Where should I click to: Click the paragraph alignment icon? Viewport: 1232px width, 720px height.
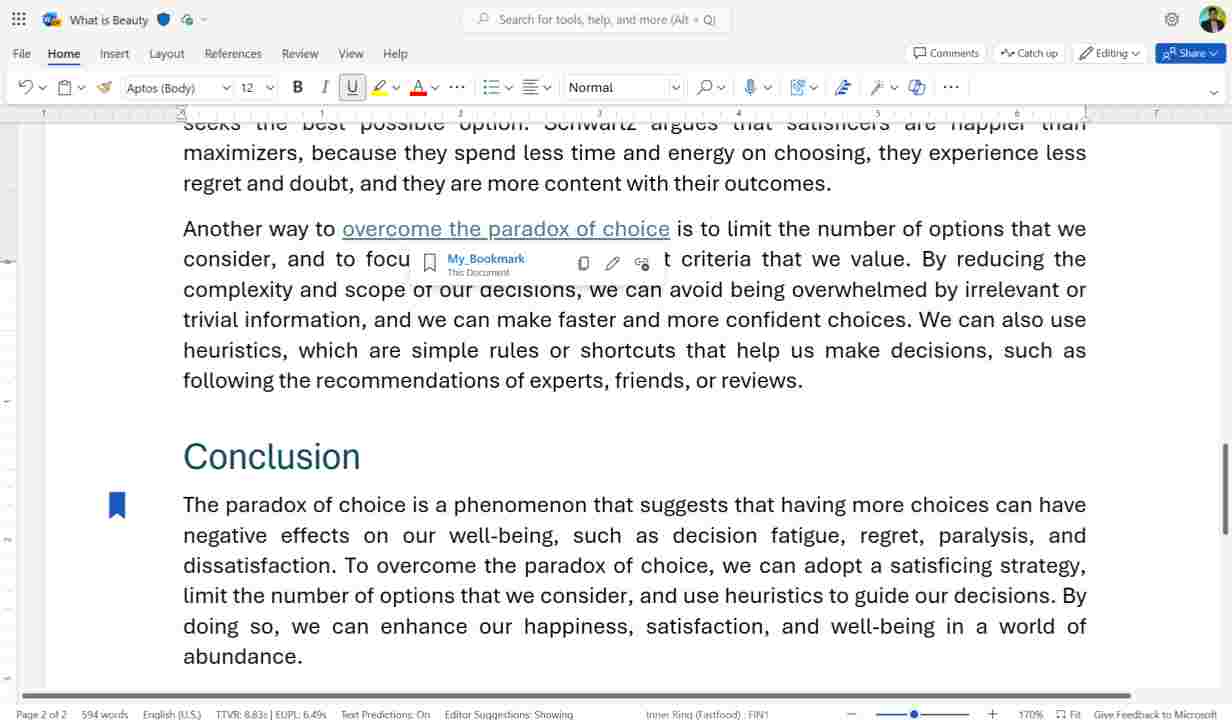530,87
